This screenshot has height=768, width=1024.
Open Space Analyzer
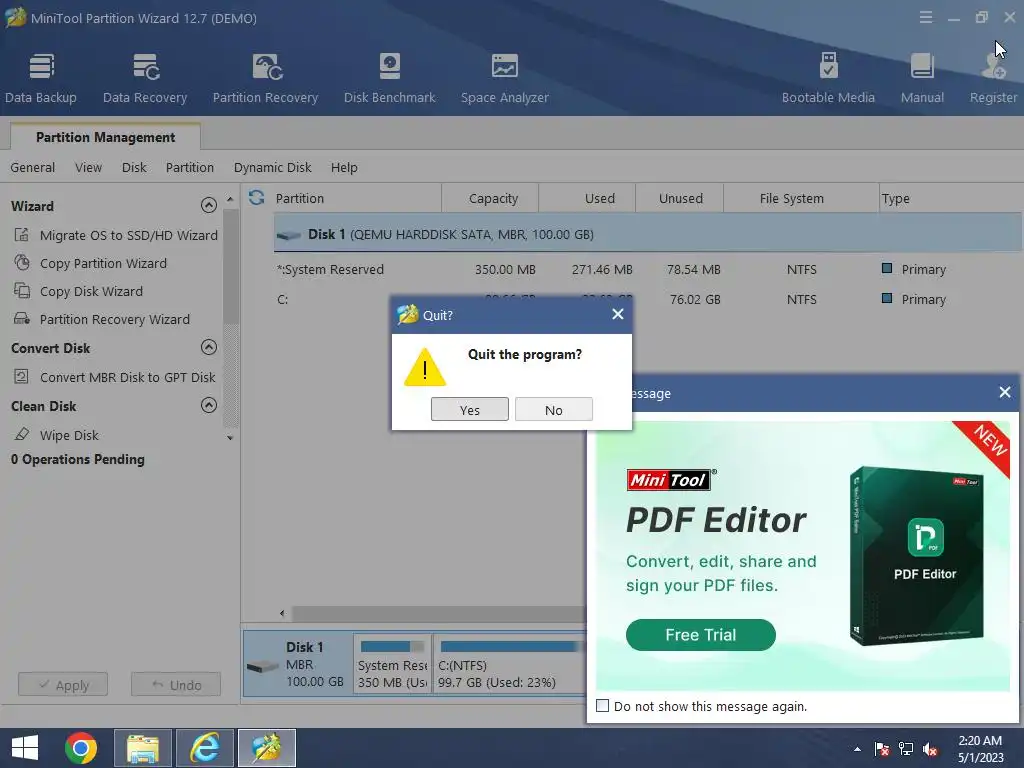pos(504,78)
